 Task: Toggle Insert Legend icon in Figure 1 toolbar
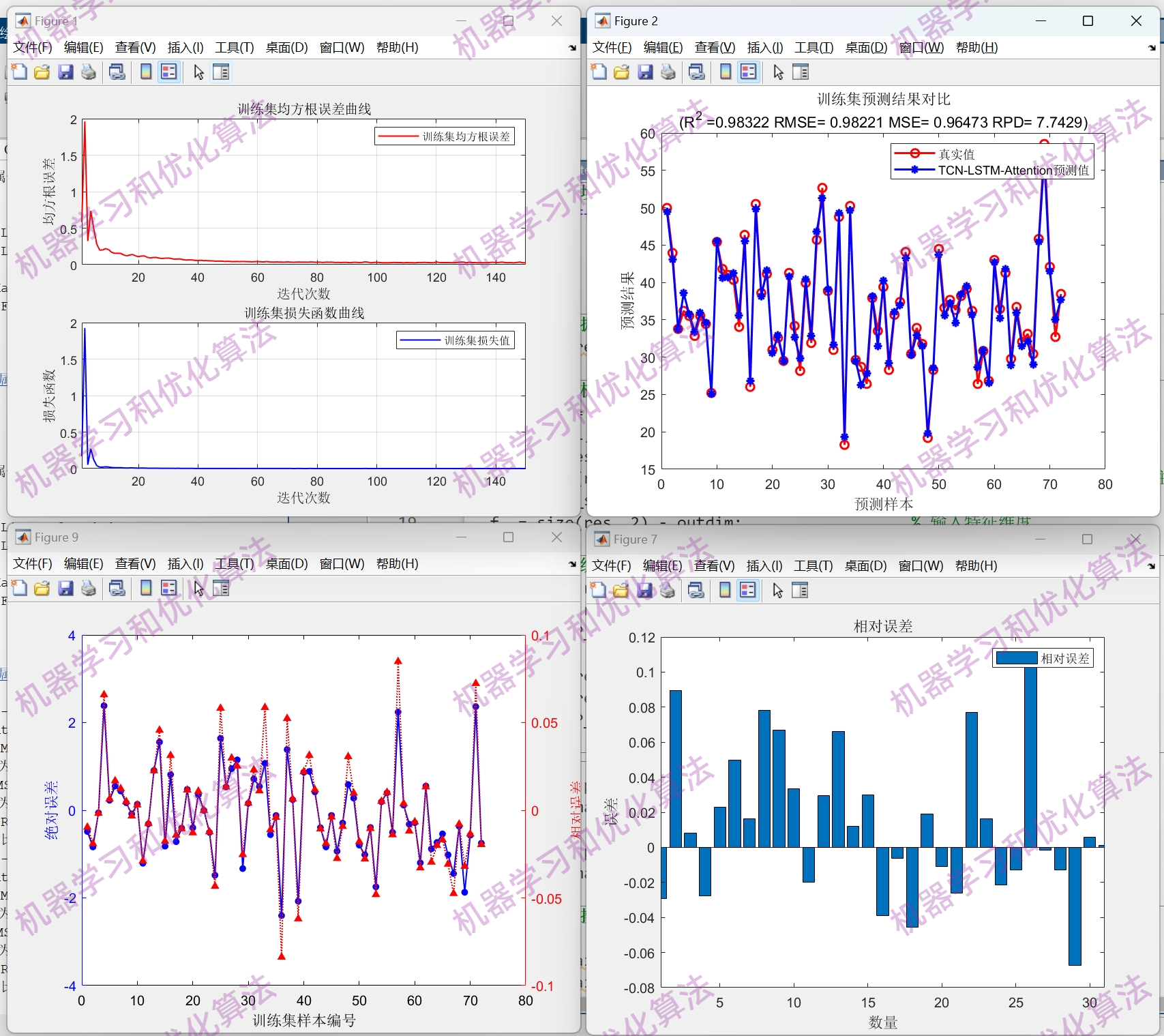click(169, 72)
